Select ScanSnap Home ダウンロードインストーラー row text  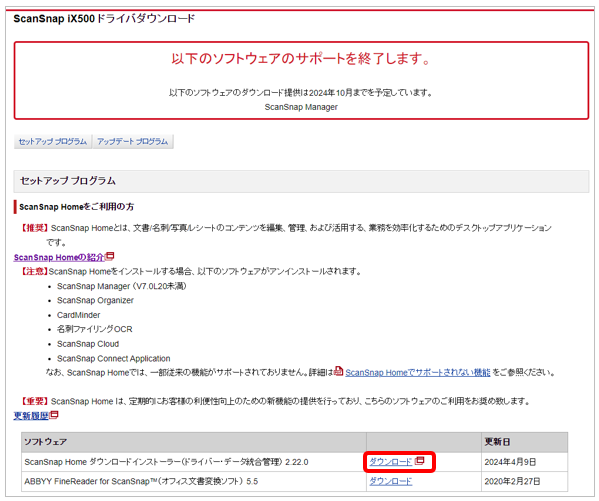pos(166,462)
